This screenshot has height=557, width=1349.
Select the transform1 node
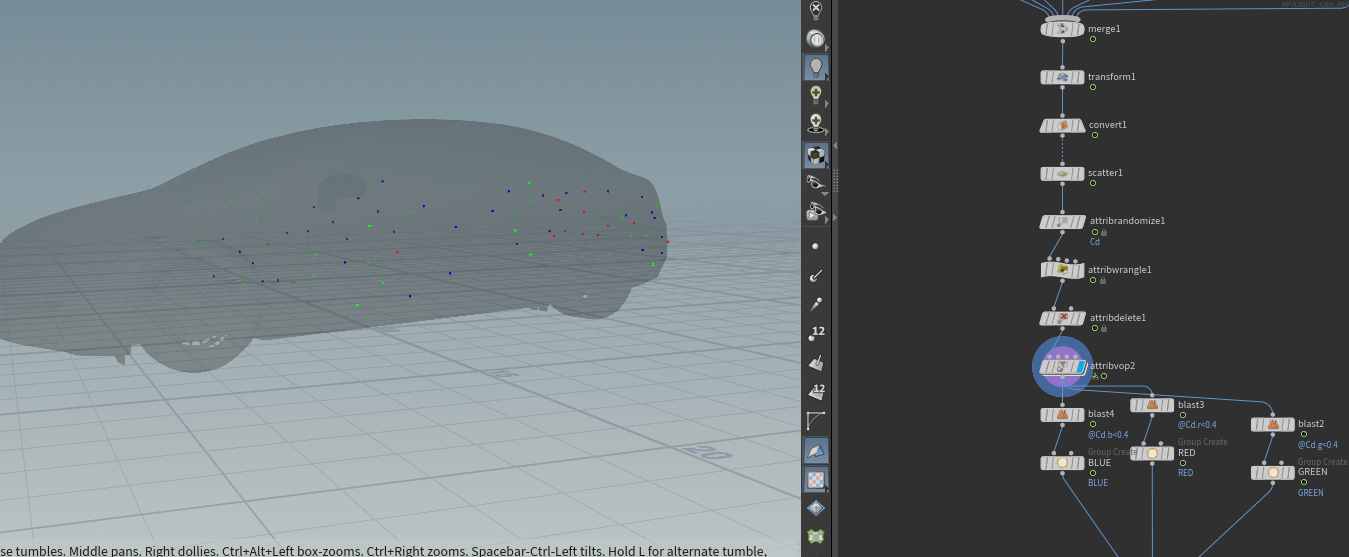[1062, 77]
